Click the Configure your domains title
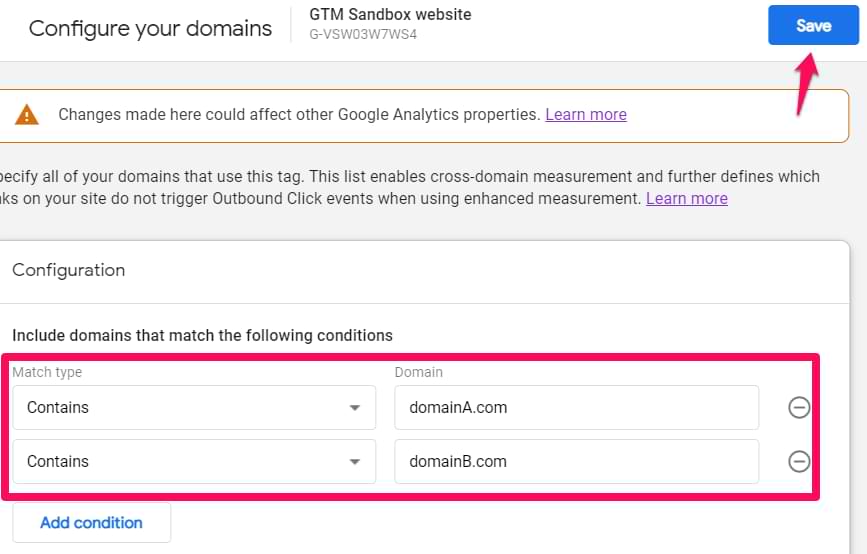Screen dimensions: 867x554 pos(150,28)
